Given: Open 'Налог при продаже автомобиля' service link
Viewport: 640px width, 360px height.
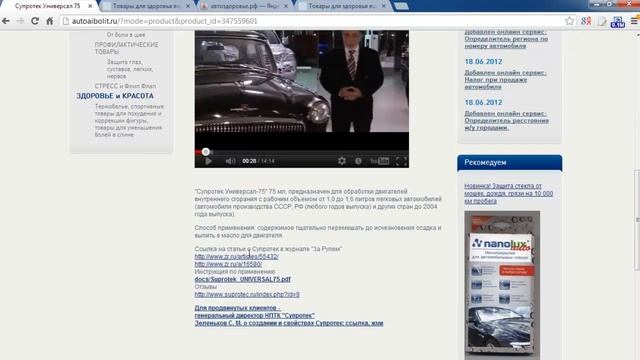Looking at the screenshot, I should pos(505,80).
